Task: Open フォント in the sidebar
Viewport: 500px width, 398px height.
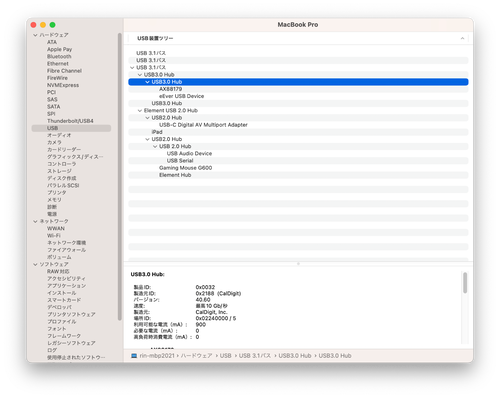Action: pyautogui.click(x=57, y=329)
